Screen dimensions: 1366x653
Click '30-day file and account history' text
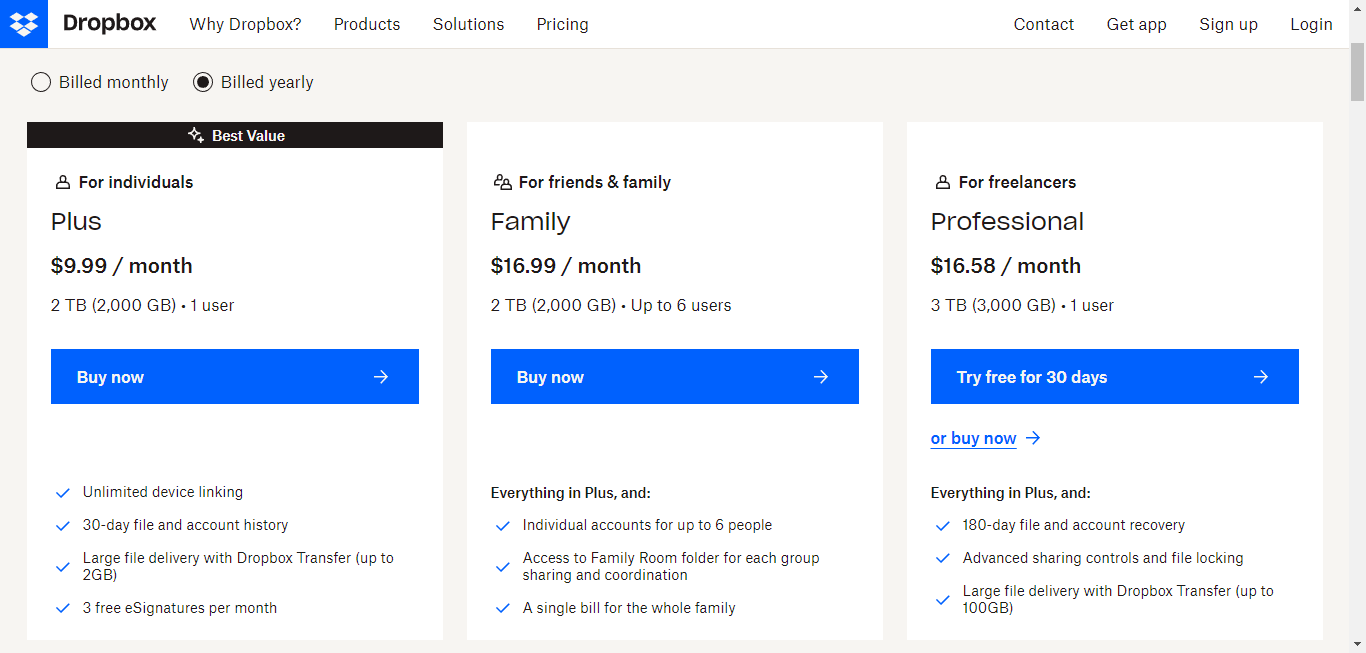click(x=185, y=525)
